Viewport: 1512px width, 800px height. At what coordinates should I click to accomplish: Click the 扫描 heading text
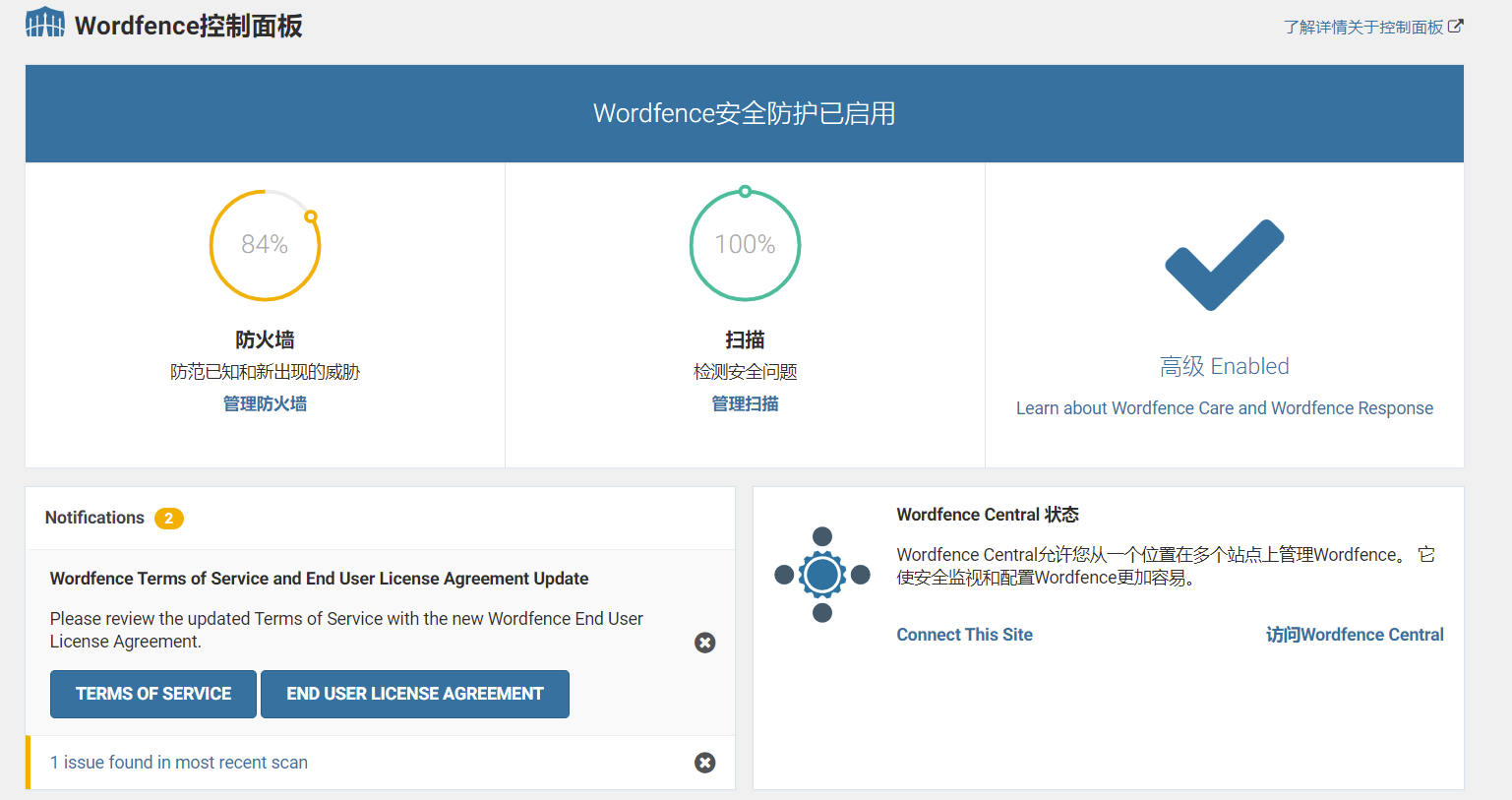pos(745,339)
